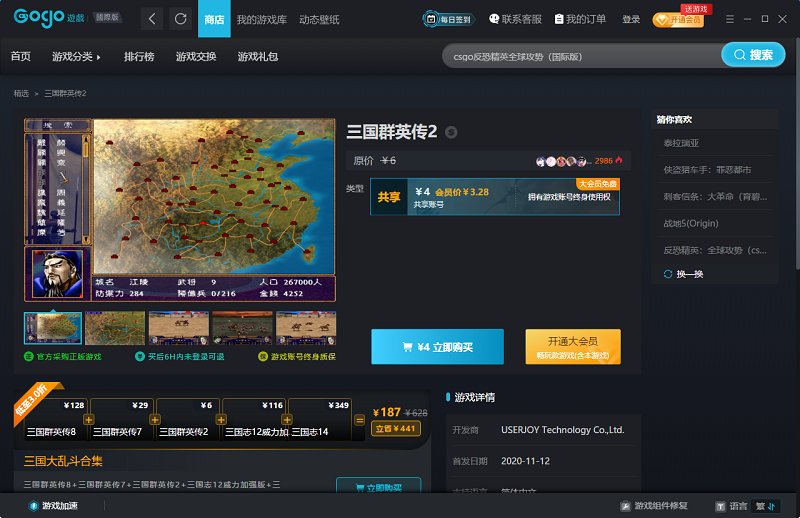Click the user avatars group

562,161
